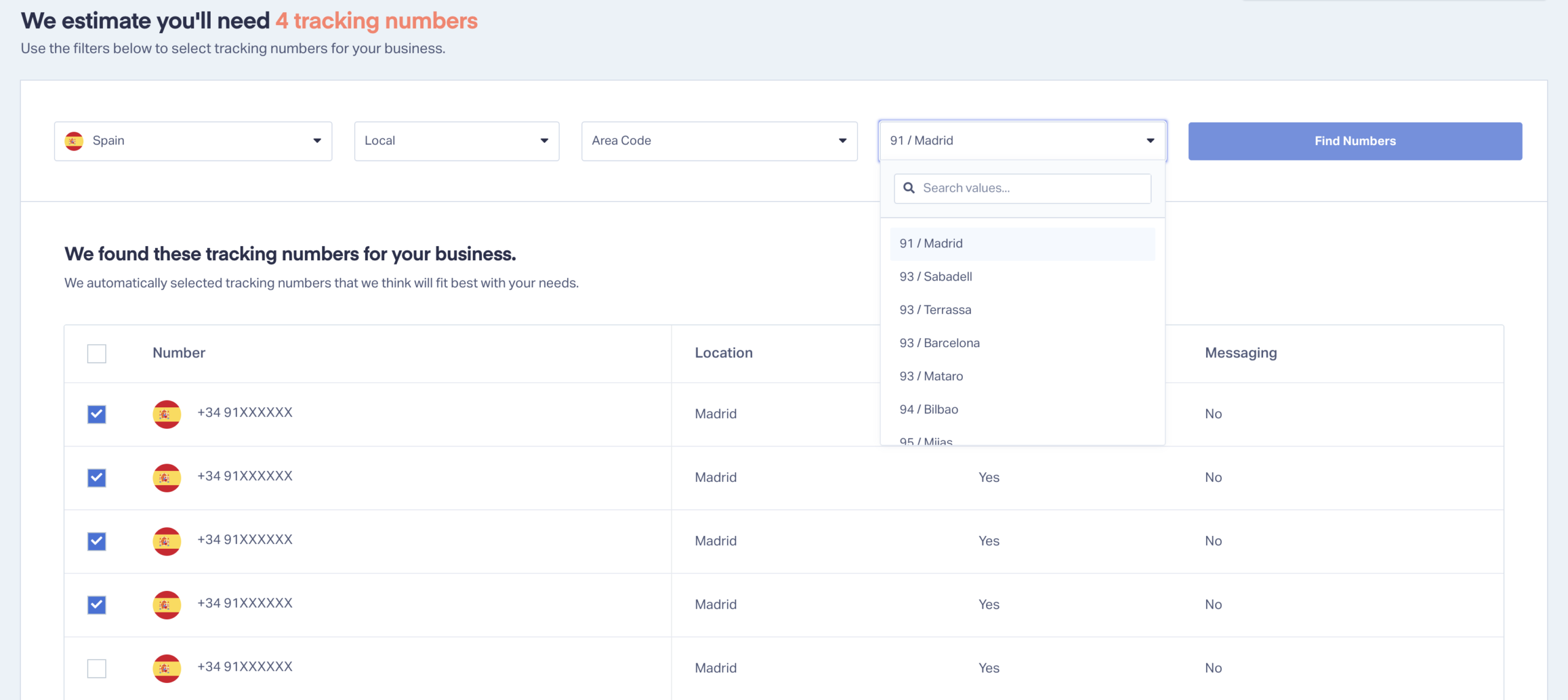Click the Spain flag in third number row
Viewport: 1568px width, 700px height.
pos(167,541)
